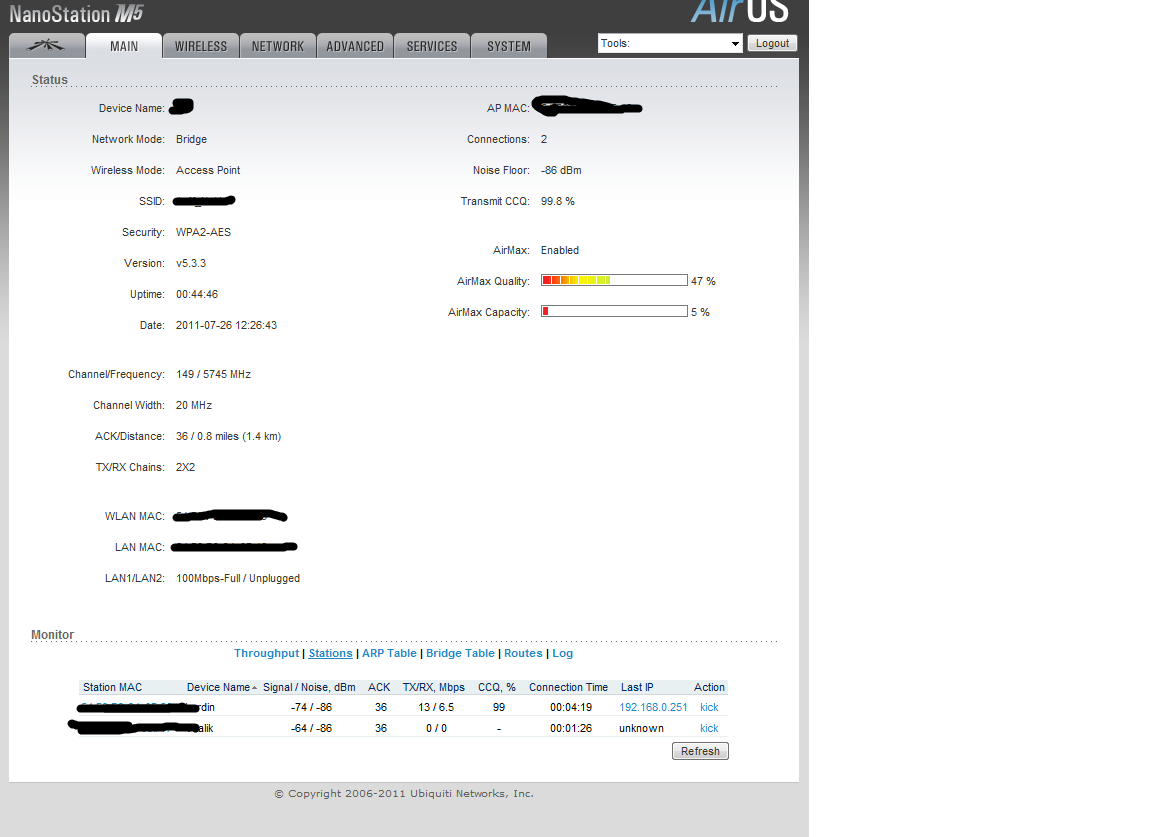This screenshot has width=1152, height=837.
Task: Select the Bridge network mode value
Action: [x=191, y=140]
